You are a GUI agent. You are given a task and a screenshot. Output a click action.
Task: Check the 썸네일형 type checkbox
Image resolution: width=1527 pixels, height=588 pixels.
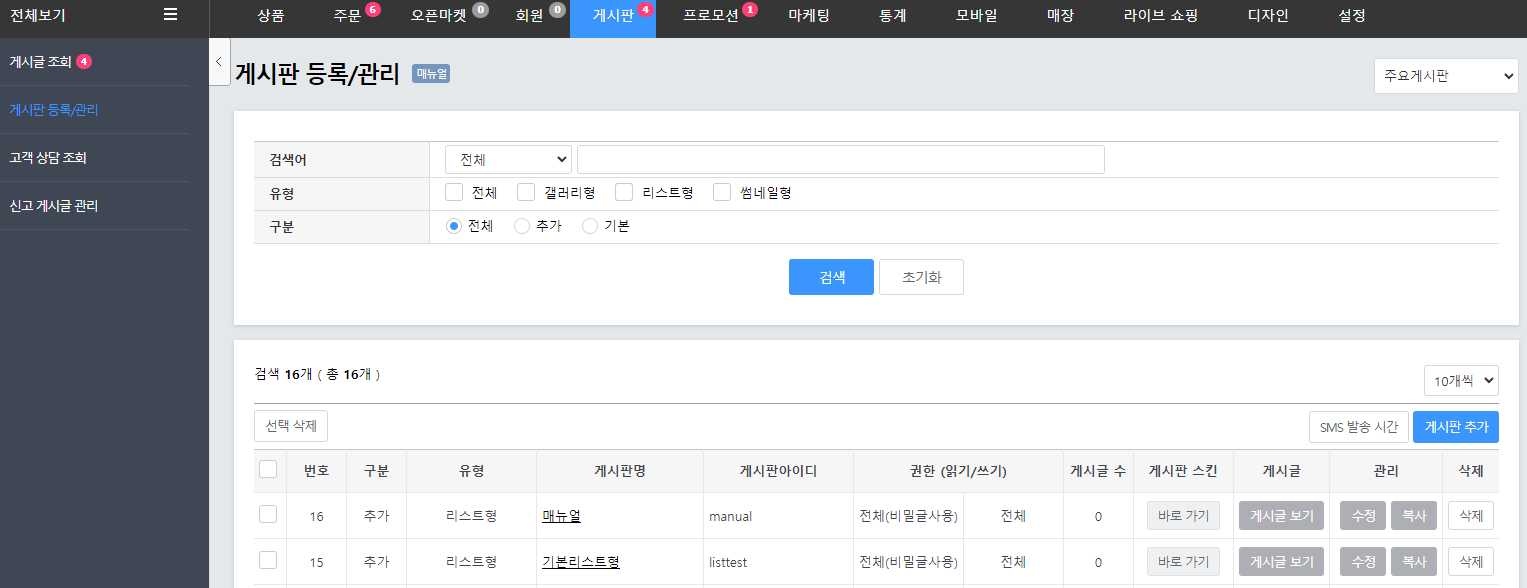(722, 193)
